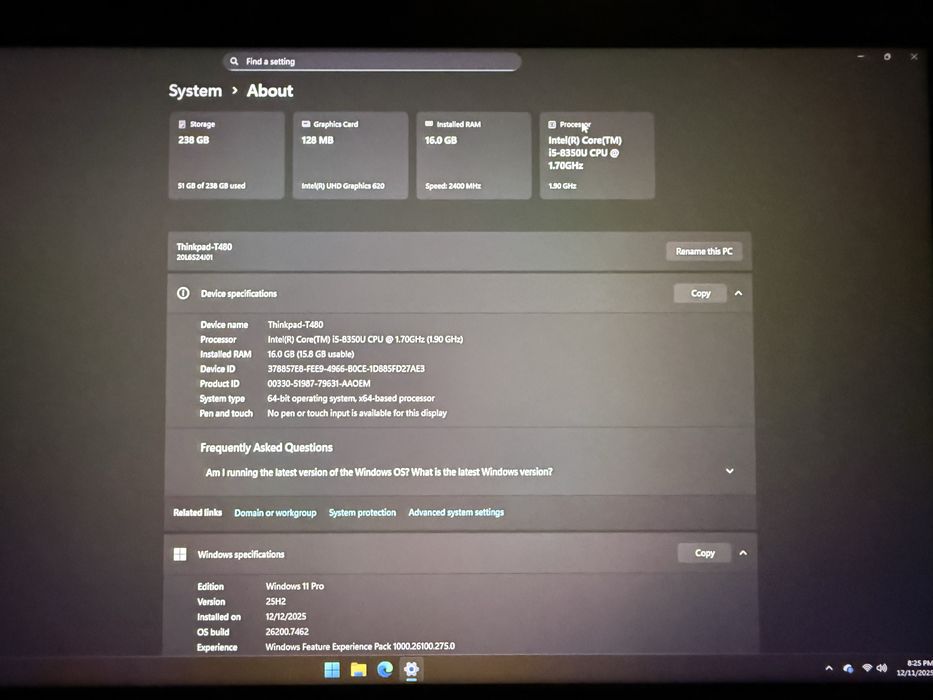The image size is (933, 700).
Task: Select the Edition value Windows 11 Pro
Action: [x=295, y=586]
